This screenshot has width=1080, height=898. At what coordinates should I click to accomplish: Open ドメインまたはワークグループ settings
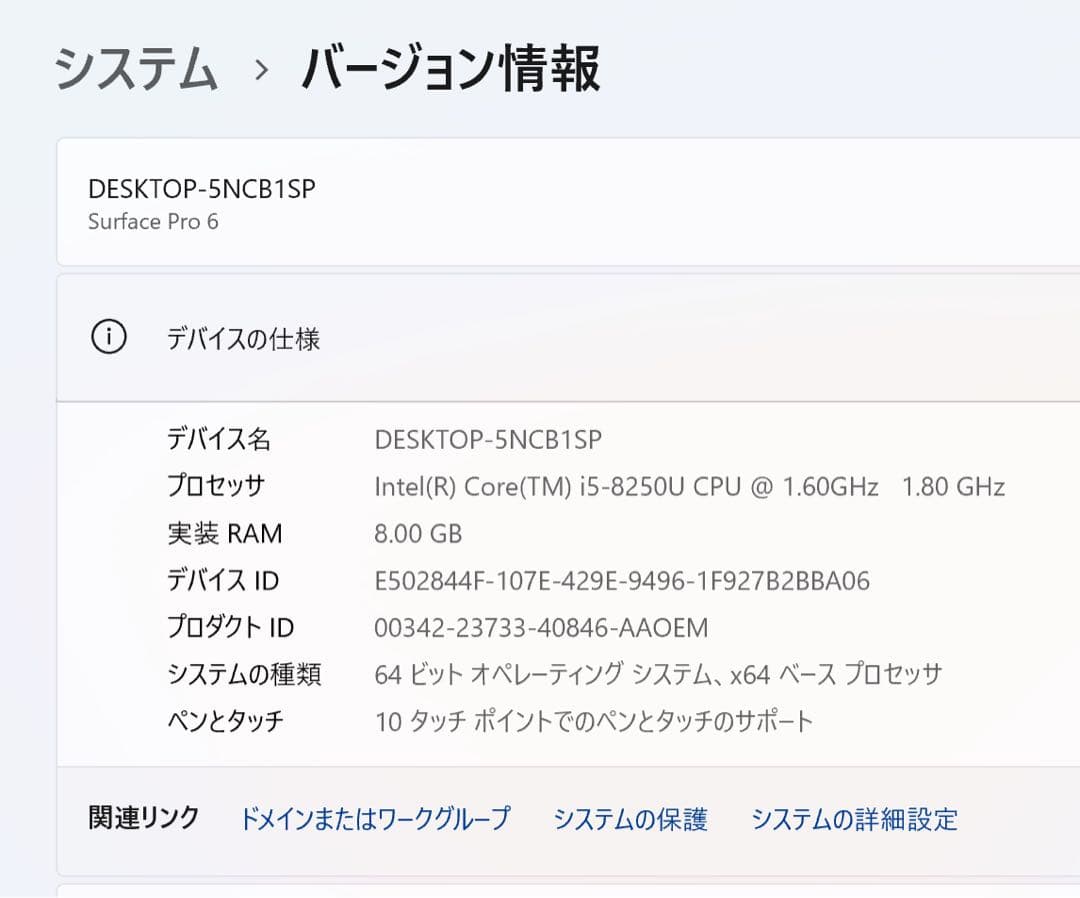pos(377,819)
